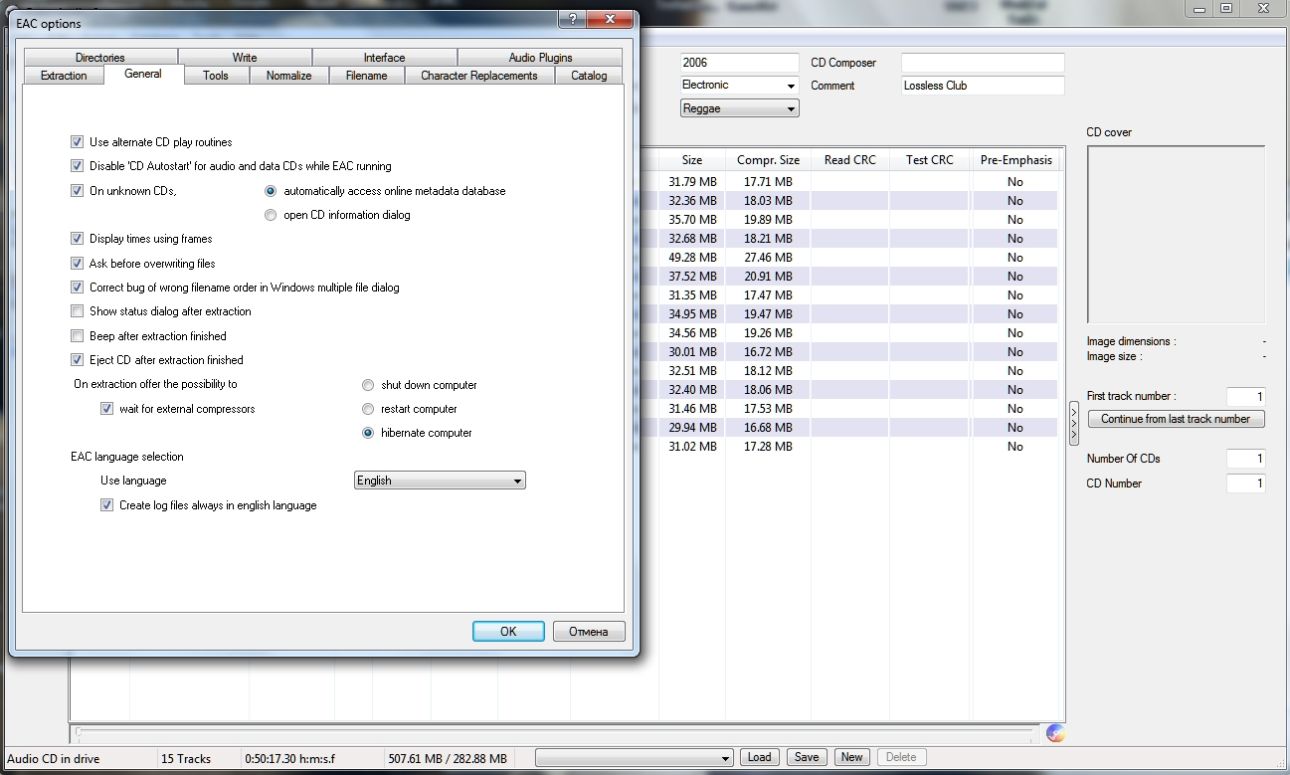Viewport: 1290px width, 775px height.
Task: Switch to the Filename tab
Action: click(367, 75)
